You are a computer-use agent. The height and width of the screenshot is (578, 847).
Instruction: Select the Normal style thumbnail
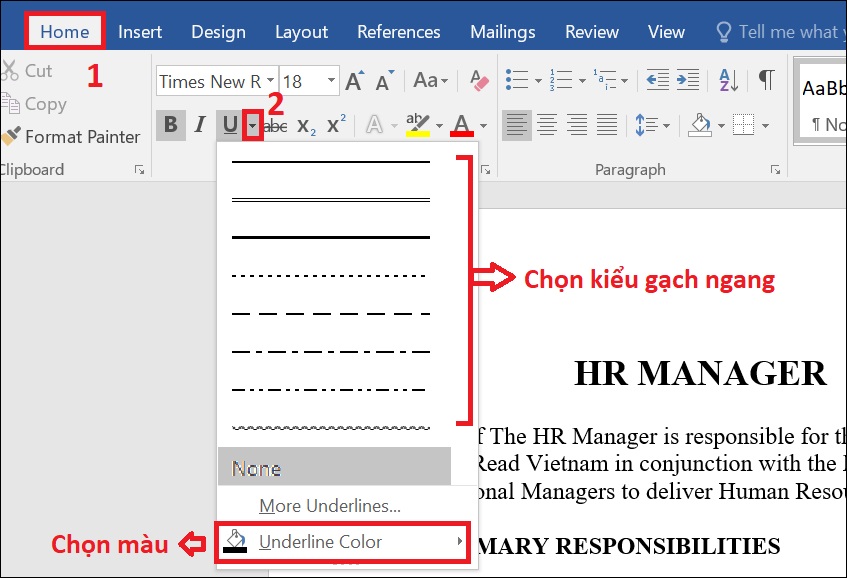[x=822, y=102]
